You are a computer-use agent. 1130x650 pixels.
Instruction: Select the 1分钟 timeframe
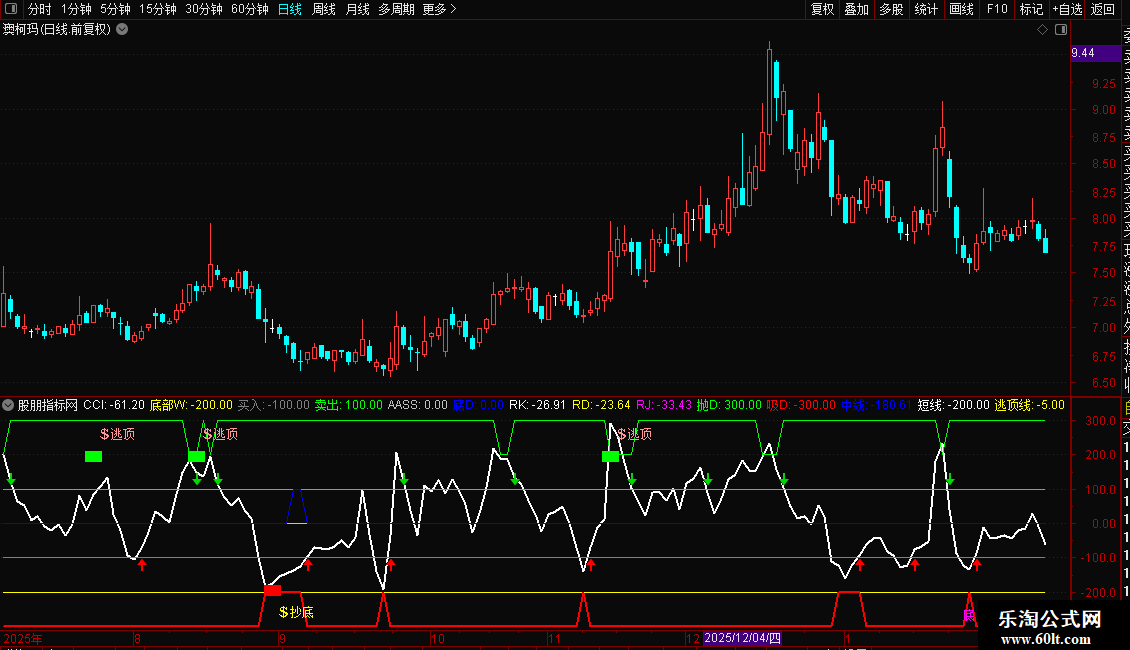coord(76,9)
